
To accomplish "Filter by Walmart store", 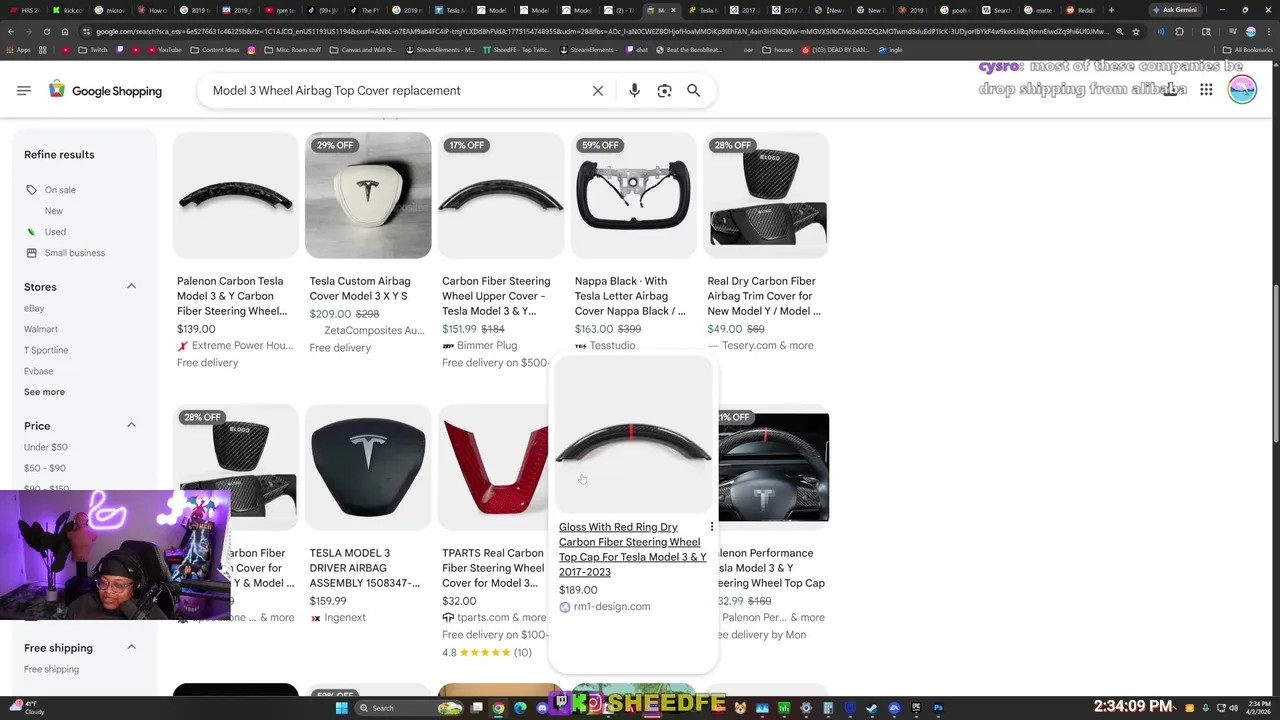I will pos(41,329).
